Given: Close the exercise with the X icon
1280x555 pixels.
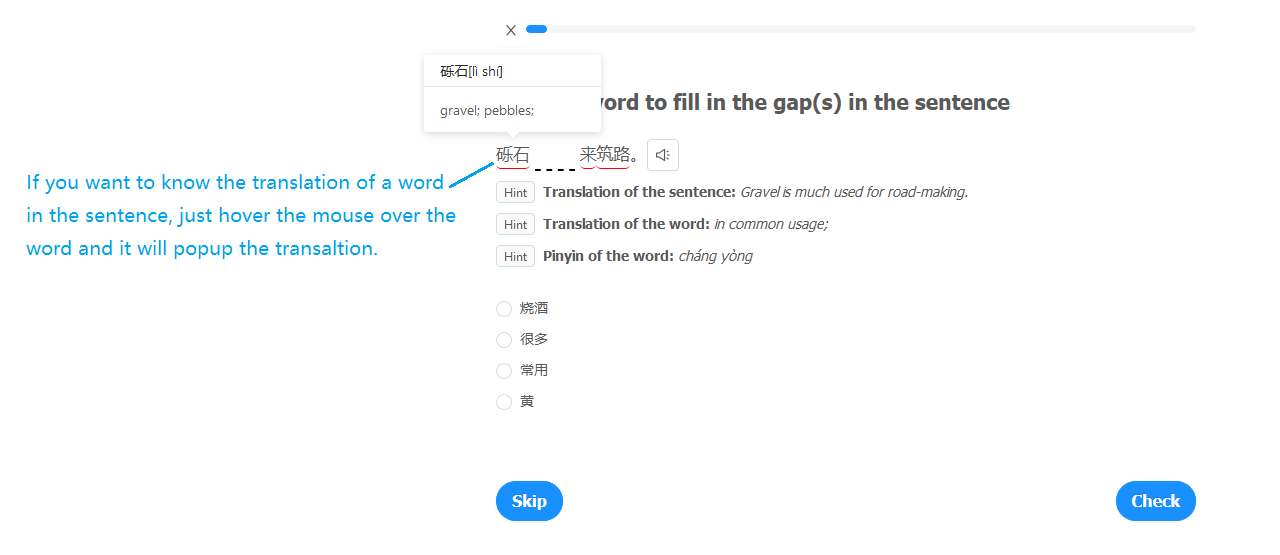Looking at the screenshot, I should (511, 30).
